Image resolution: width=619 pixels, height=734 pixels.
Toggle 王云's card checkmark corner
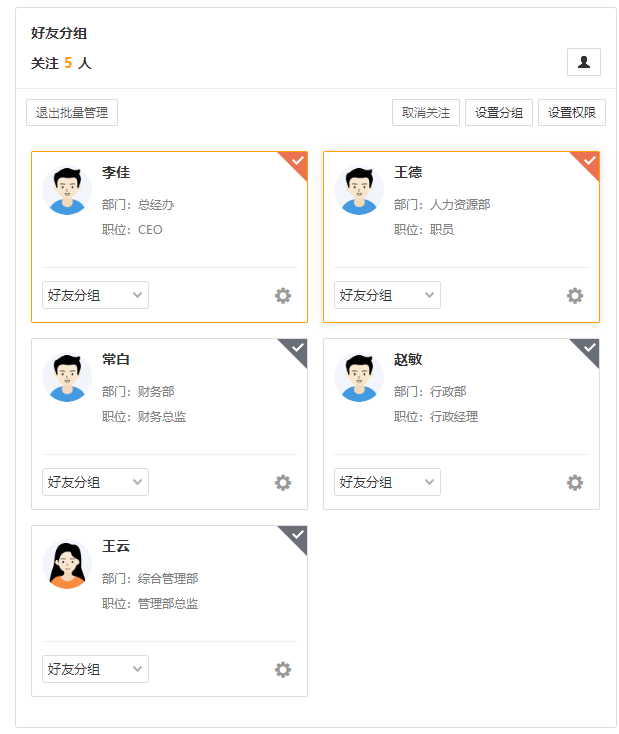(x=296, y=536)
